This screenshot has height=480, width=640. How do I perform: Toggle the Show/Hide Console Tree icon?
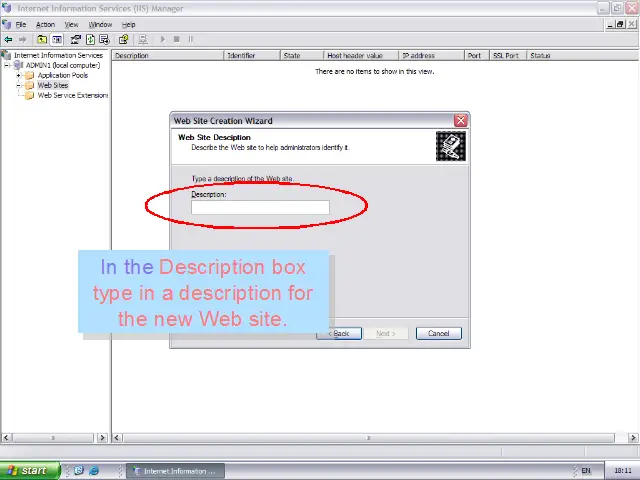57,40
